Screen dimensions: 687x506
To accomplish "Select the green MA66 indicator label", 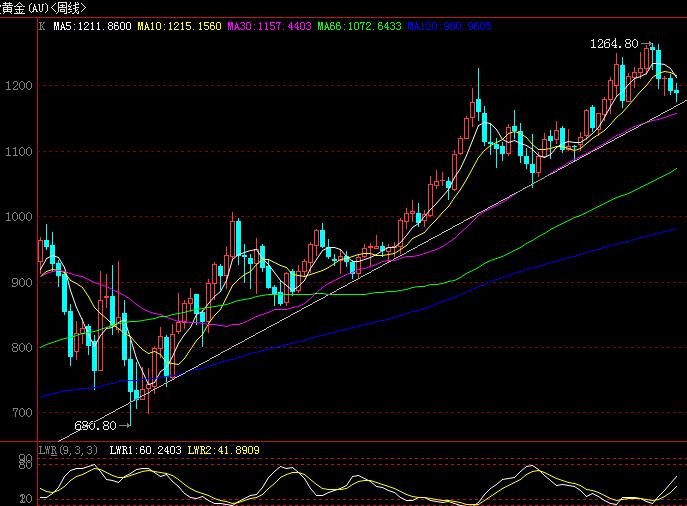I will click(360, 28).
